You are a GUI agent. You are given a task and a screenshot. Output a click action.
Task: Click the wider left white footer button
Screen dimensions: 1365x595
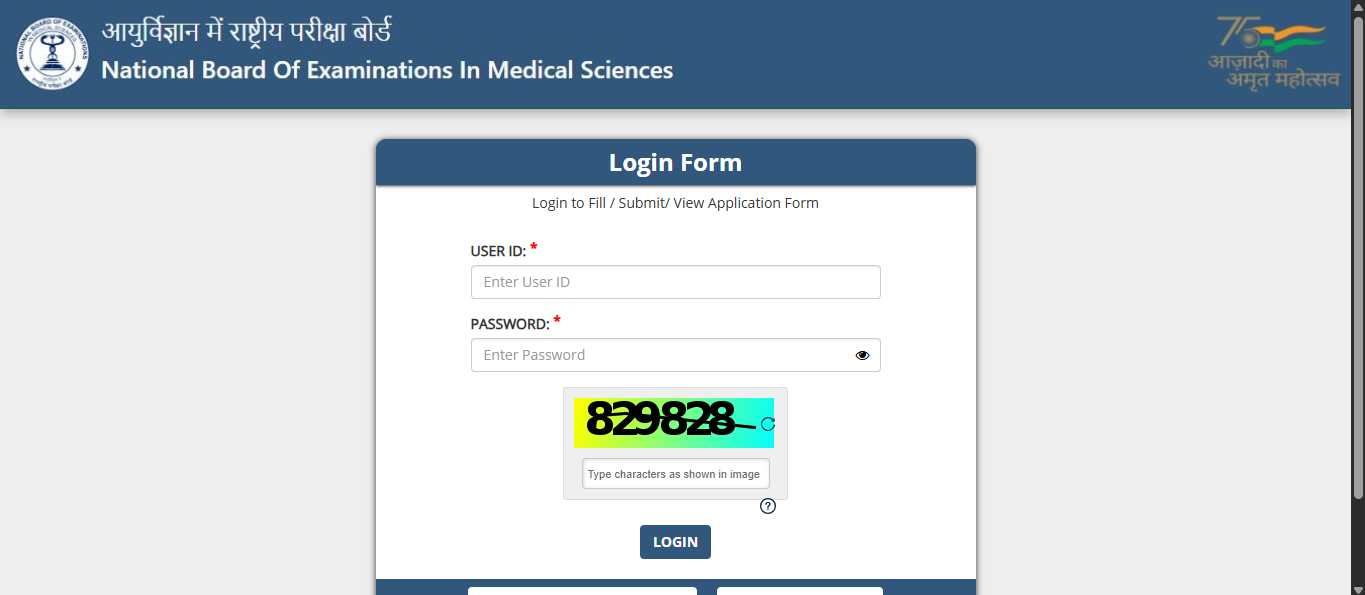pos(582,591)
